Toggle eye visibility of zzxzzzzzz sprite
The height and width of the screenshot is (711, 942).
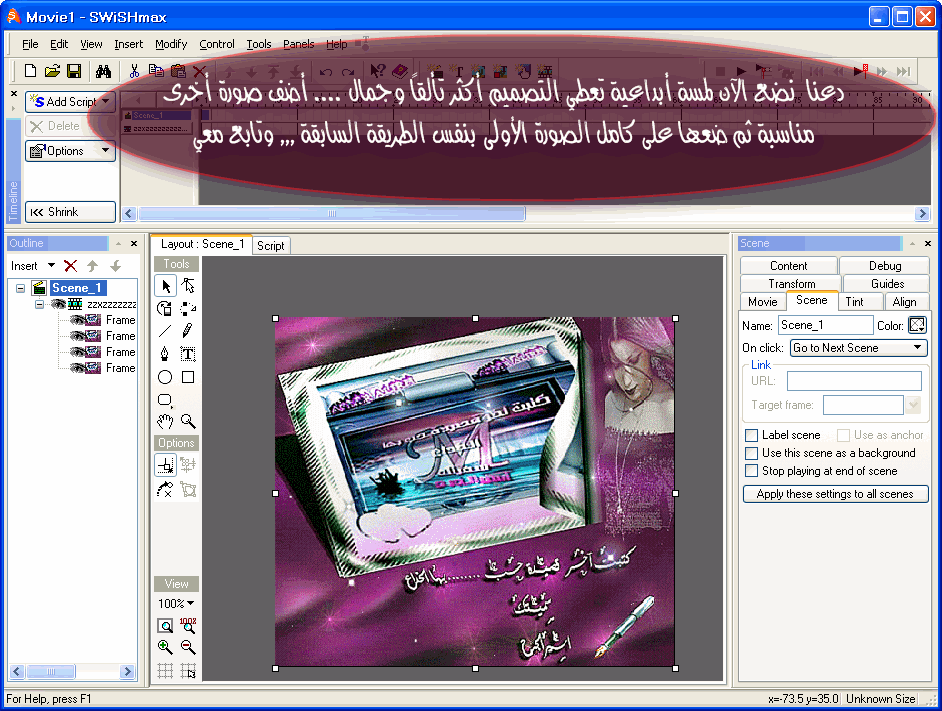(59, 304)
